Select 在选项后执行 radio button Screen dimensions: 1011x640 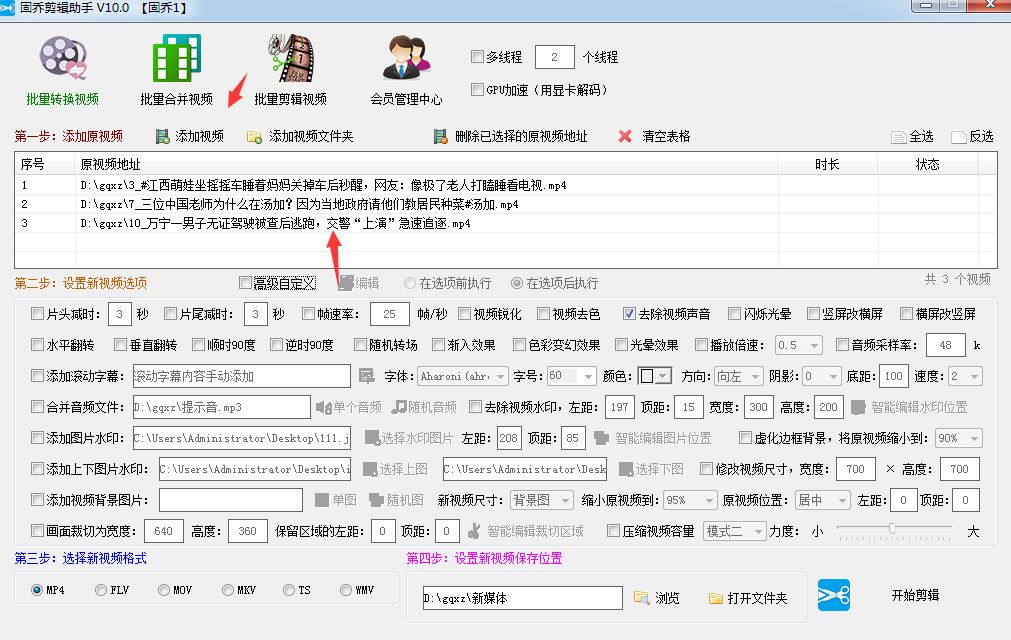(516, 283)
